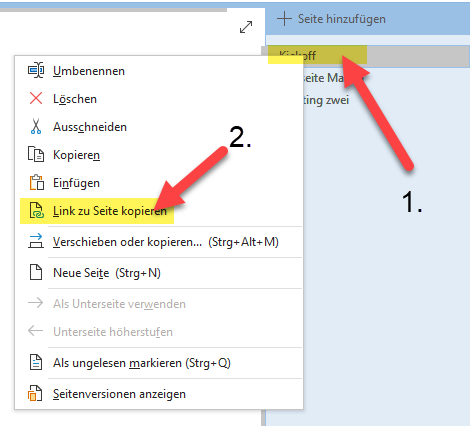Click the Neue Seite blank page icon
Viewport: 470px width, 426px height.
[x=36, y=272]
